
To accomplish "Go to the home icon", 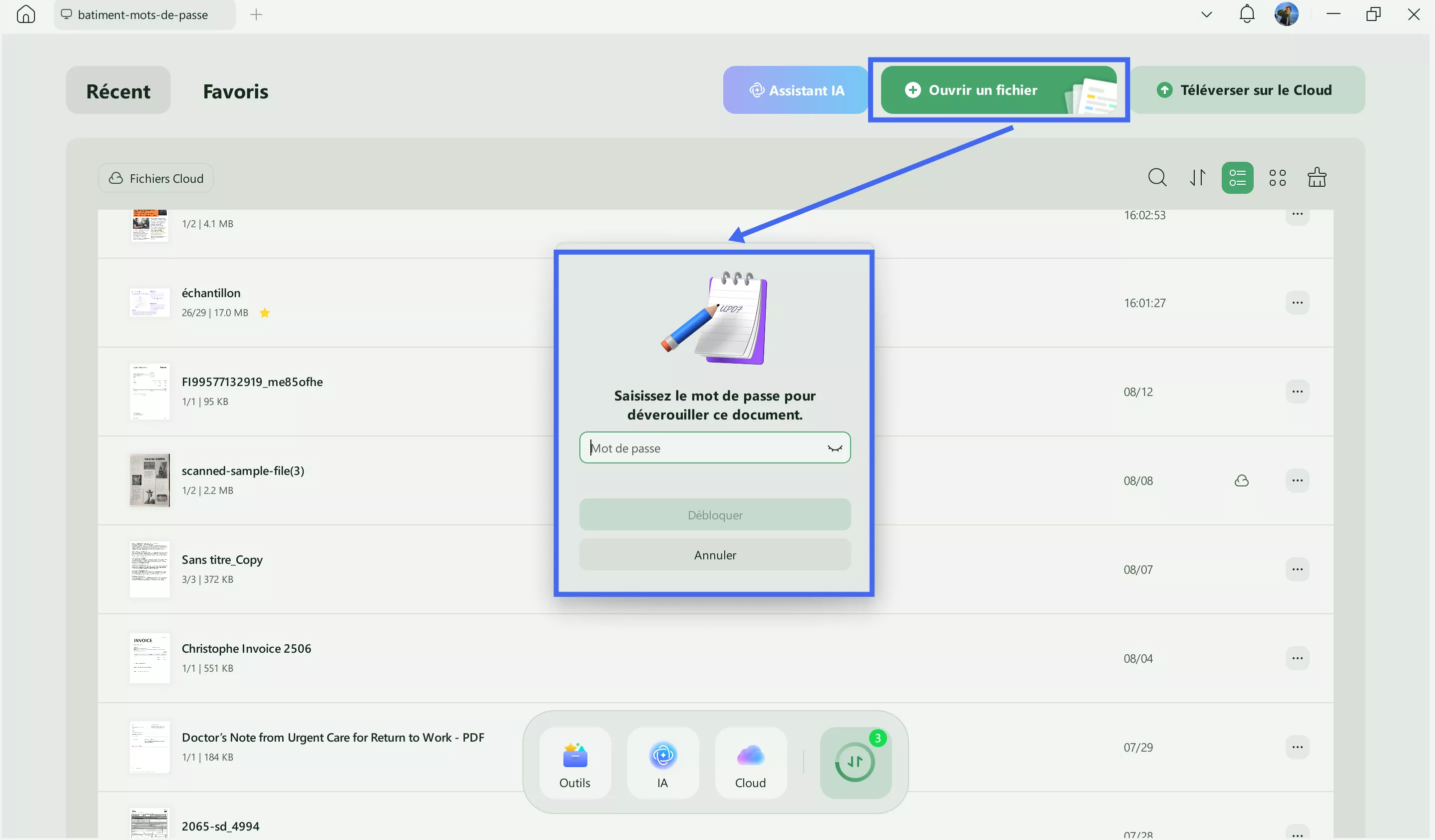I will pyautogui.click(x=25, y=13).
